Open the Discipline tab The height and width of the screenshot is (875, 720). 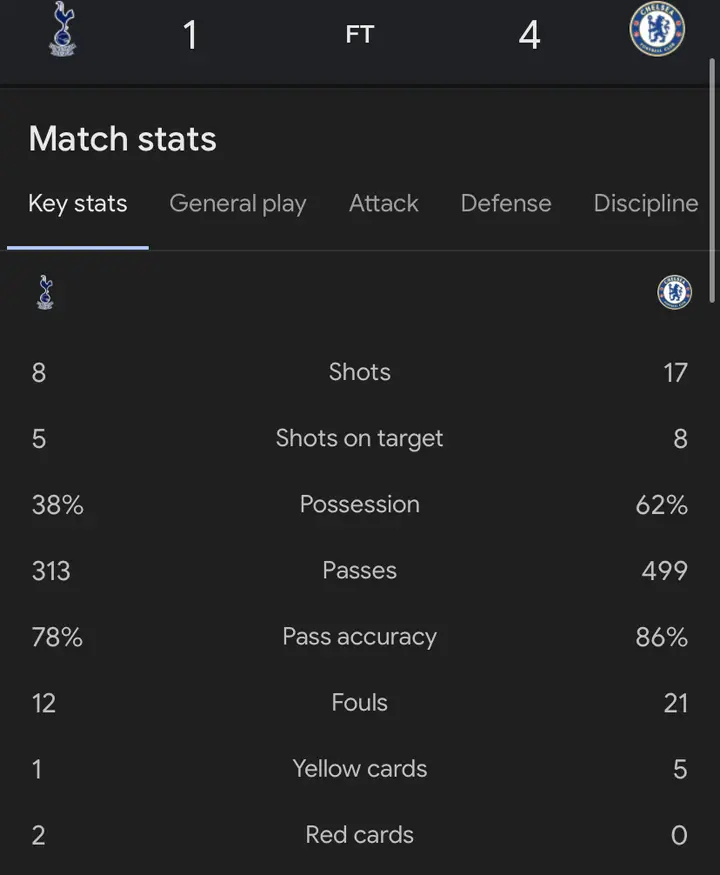pyautogui.click(x=645, y=204)
